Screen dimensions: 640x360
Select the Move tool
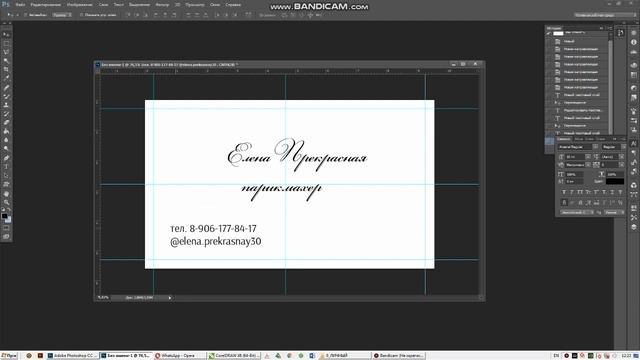point(6,35)
